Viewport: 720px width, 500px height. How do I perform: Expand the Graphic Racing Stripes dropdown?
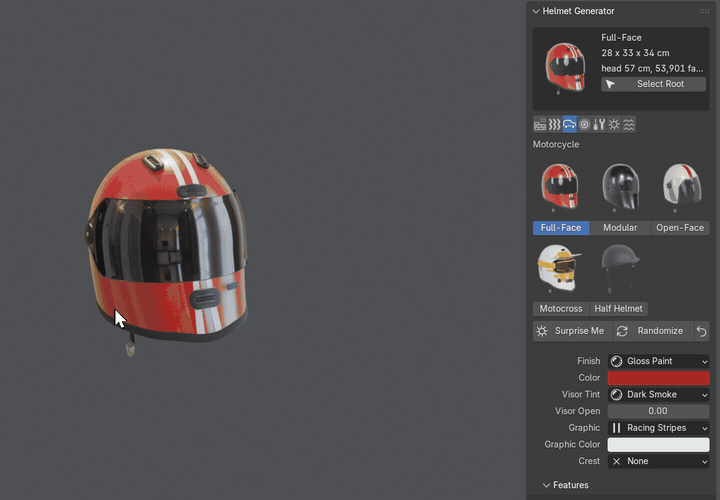click(658, 428)
